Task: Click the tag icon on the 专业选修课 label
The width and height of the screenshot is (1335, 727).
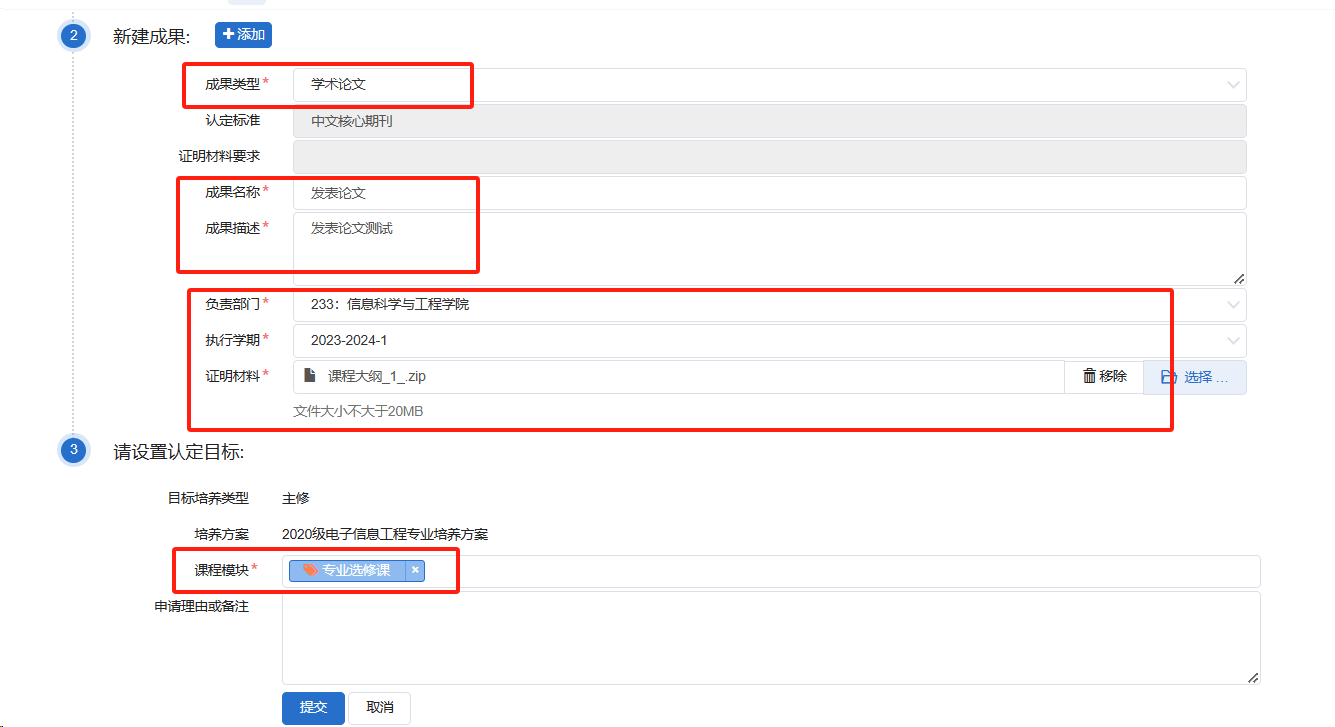Action: click(x=311, y=570)
